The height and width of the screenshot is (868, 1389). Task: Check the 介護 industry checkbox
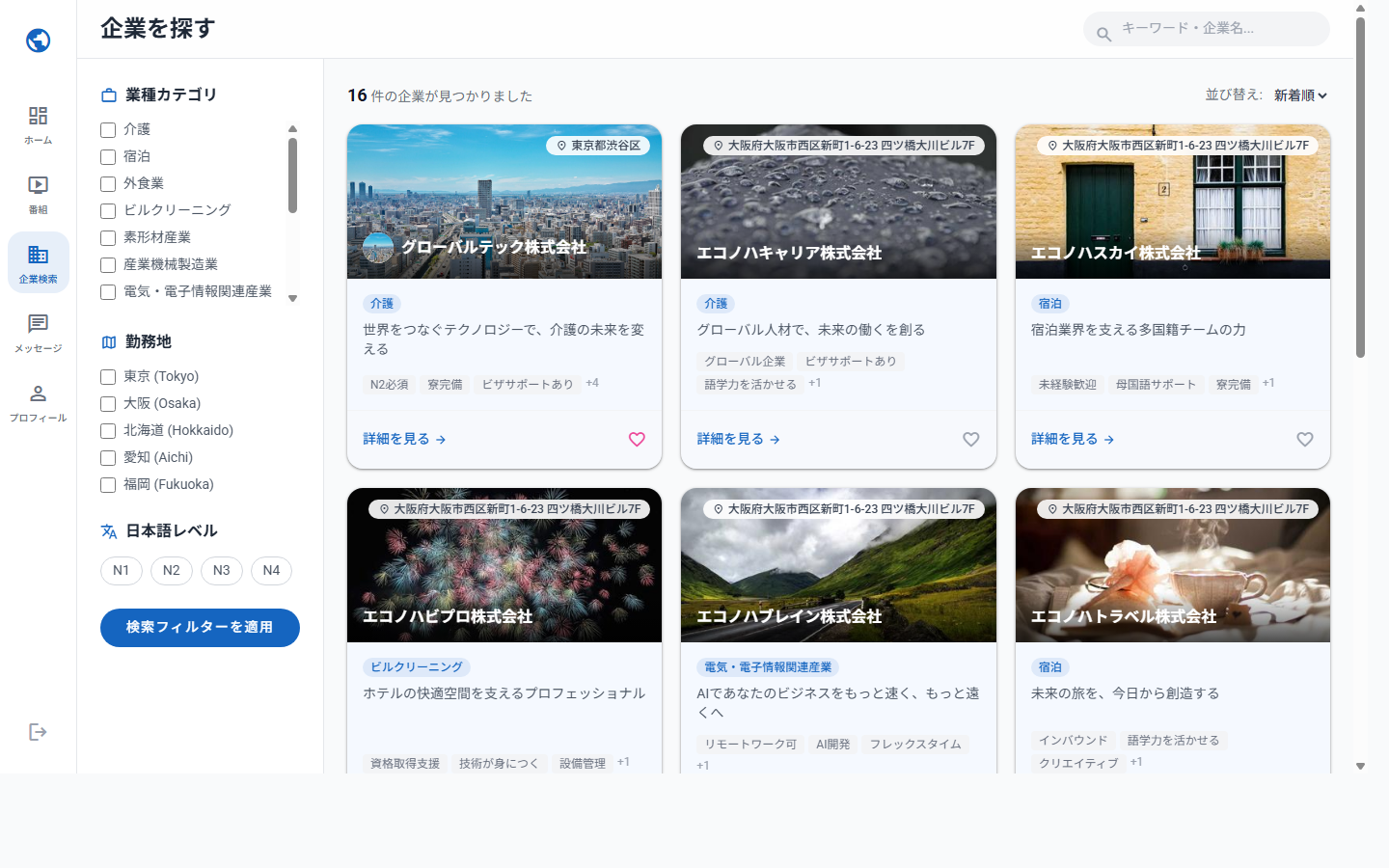[x=107, y=128]
